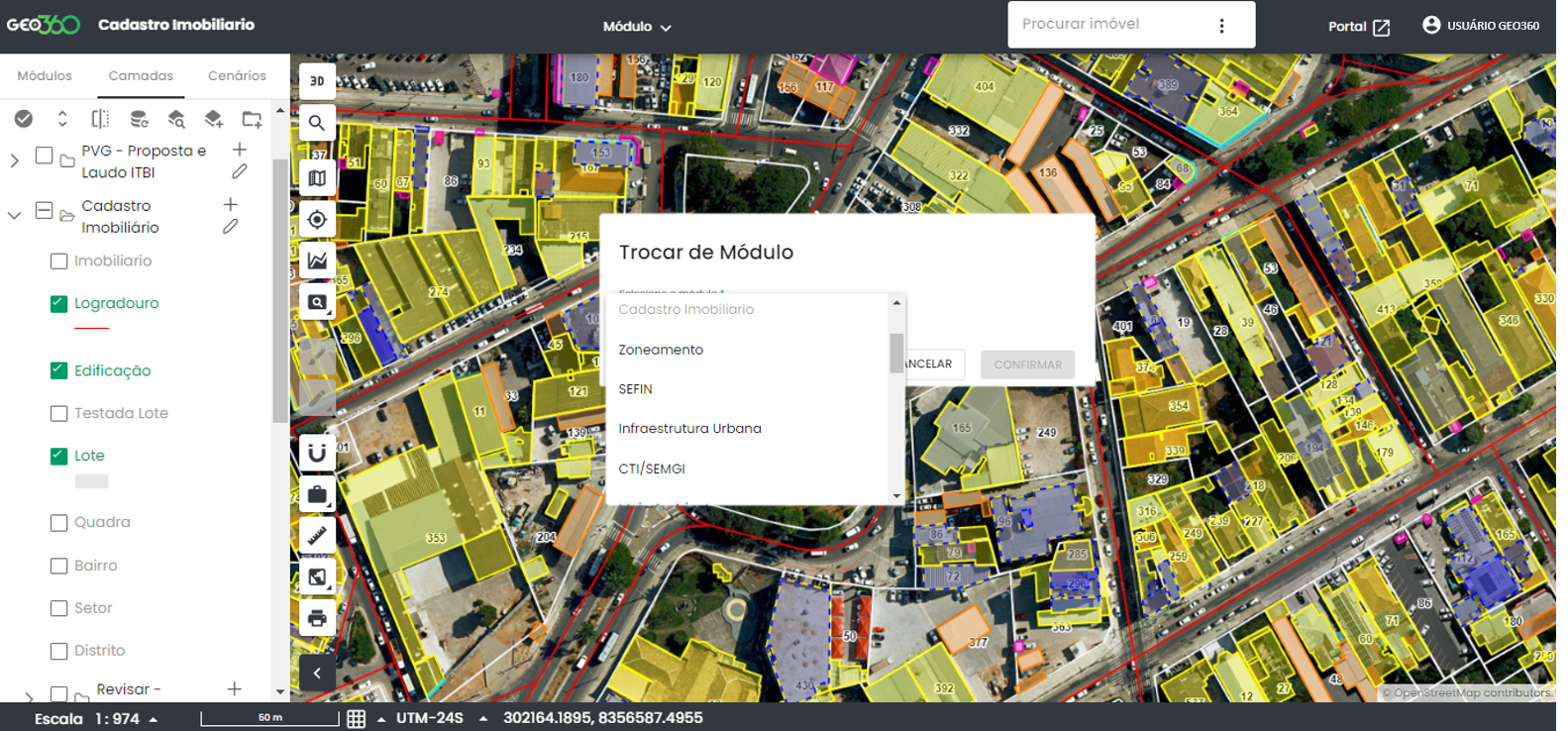
Task: Enable the Testada Lote layer
Action: (58, 413)
